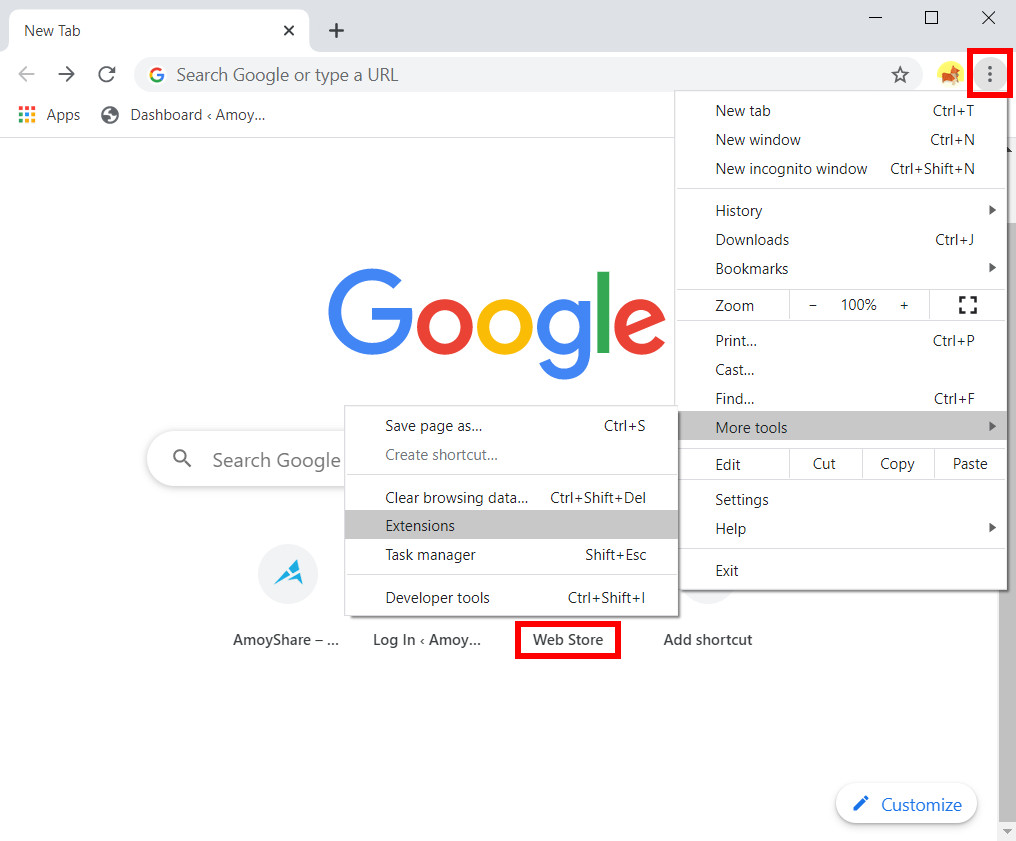Close the New Tab tab
This screenshot has width=1016, height=841.
pyautogui.click(x=289, y=30)
